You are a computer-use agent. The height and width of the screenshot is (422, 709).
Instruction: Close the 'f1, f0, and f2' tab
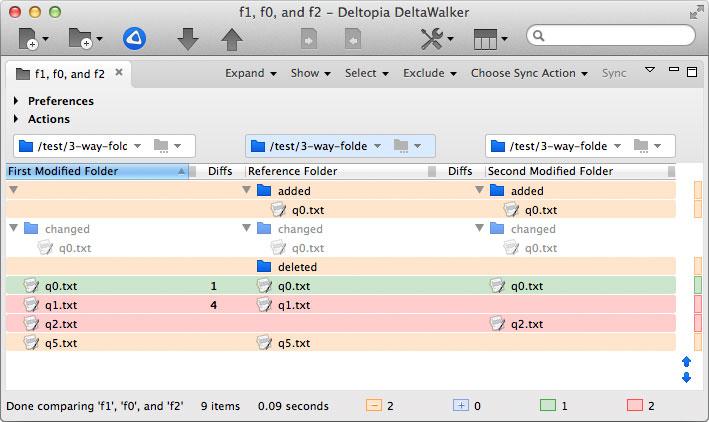tap(119, 72)
